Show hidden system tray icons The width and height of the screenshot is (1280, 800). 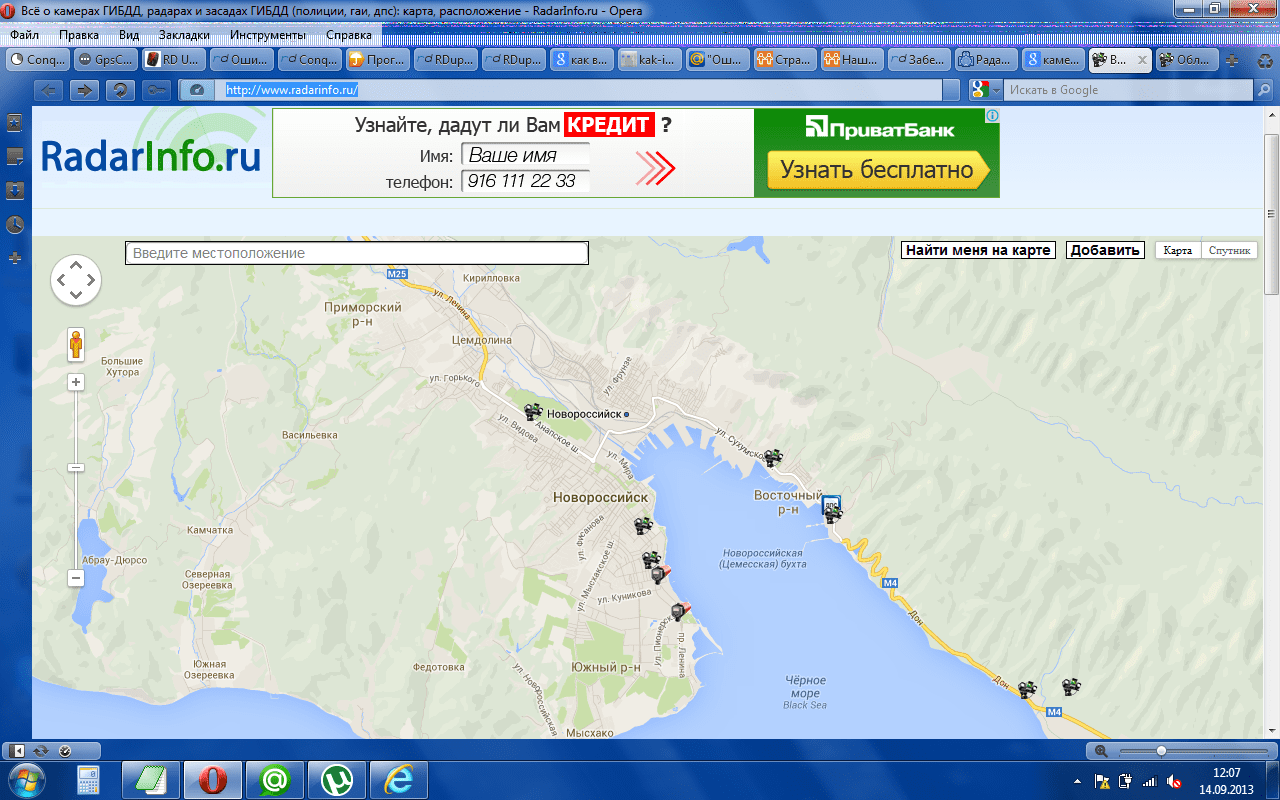coord(1077,780)
